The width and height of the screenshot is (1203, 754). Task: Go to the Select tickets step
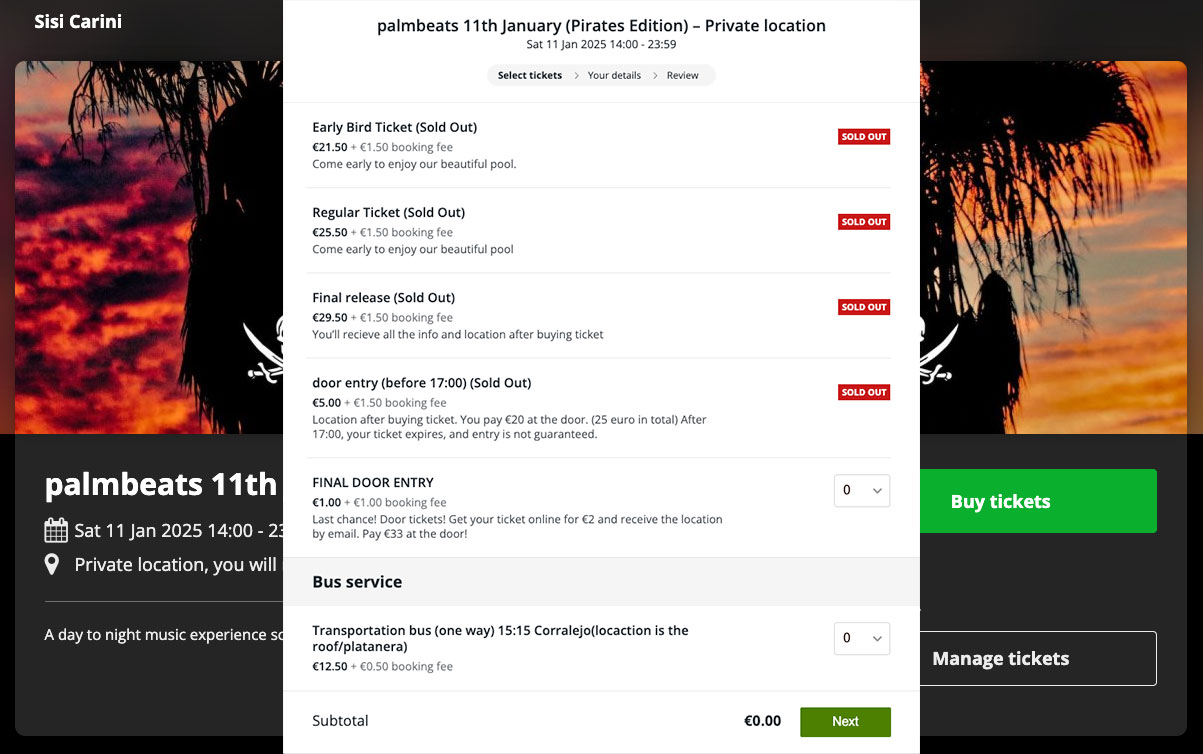530,76
